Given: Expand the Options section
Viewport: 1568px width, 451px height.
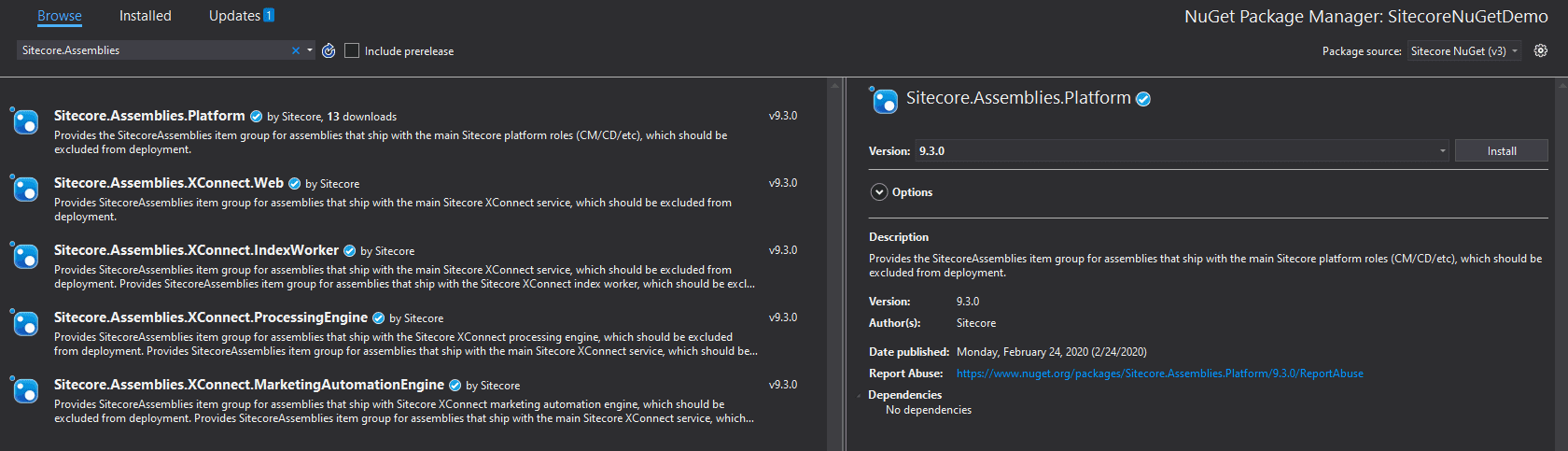Looking at the screenshot, I should click(879, 192).
